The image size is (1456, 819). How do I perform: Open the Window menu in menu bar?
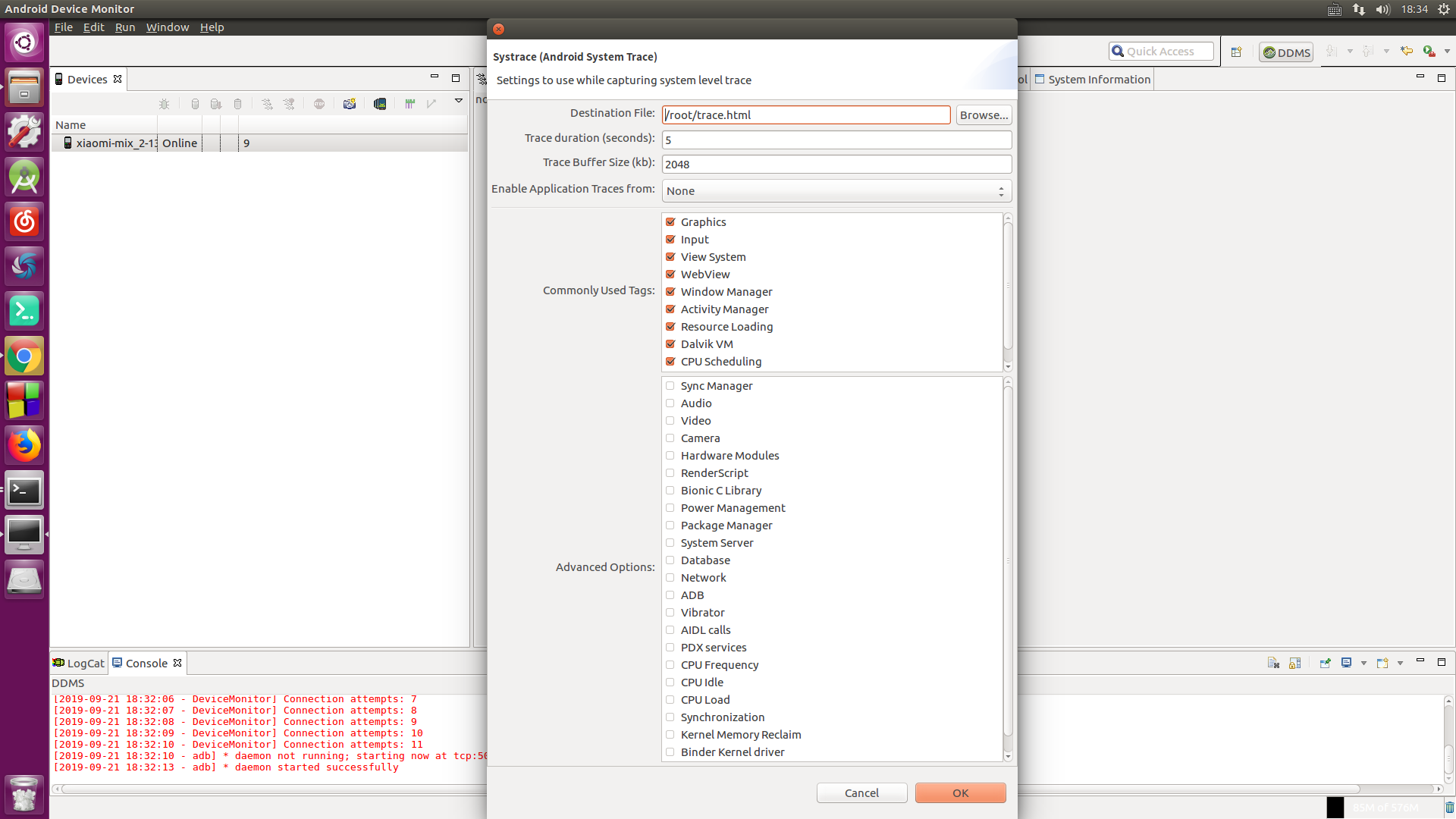pyautogui.click(x=167, y=27)
